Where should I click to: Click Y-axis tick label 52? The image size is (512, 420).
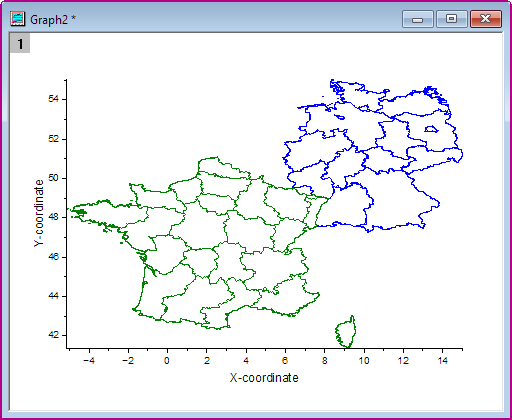54,139
